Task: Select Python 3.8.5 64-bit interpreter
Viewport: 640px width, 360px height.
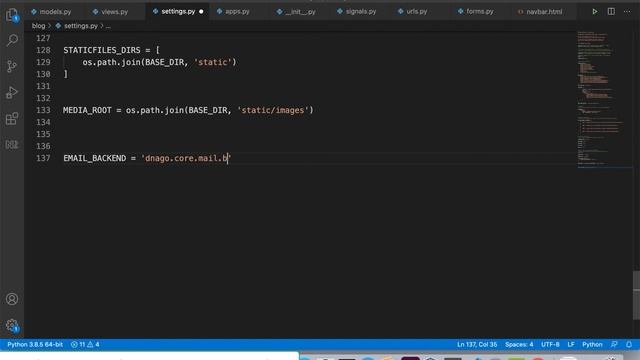Action: click(x=35, y=344)
